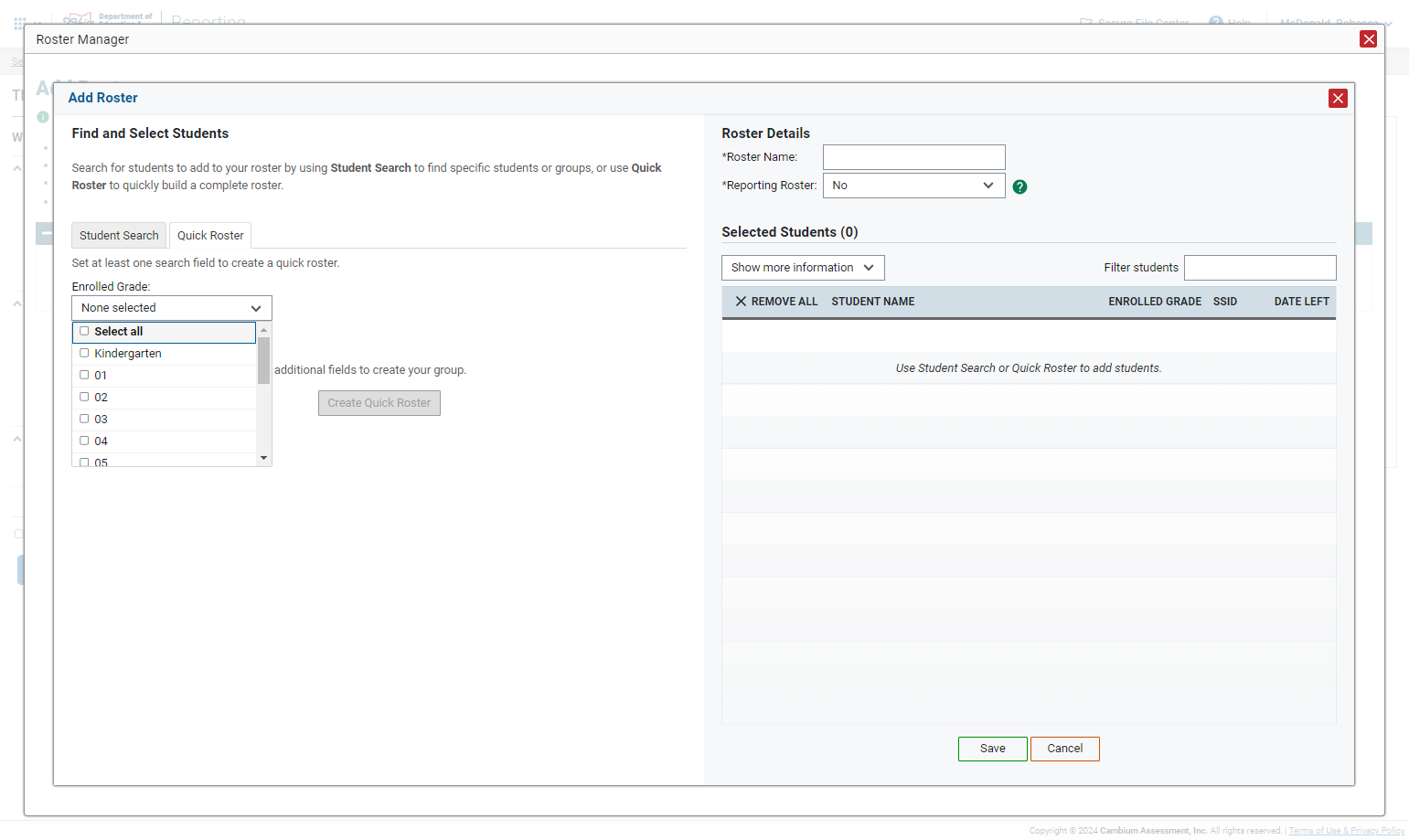Click the grade list scrollbar down arrow
The height and width of the screenshot is (840, 1409).
click(264, 458)
